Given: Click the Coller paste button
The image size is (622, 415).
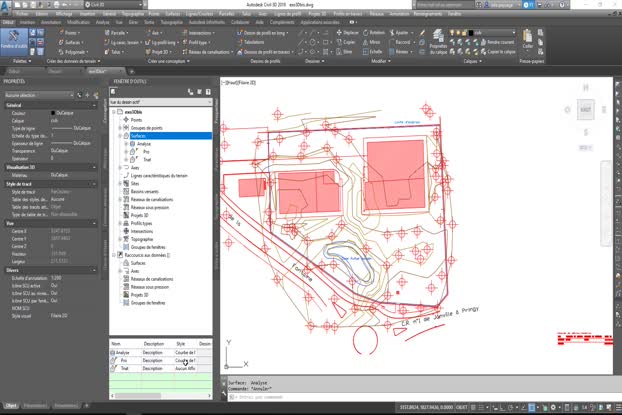Looking at the screenshot, I should [x=528, y=39].
